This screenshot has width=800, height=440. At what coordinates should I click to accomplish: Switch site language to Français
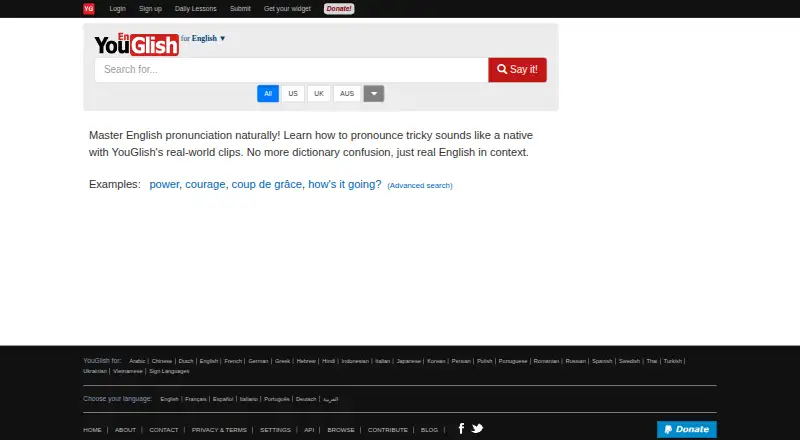195,399
